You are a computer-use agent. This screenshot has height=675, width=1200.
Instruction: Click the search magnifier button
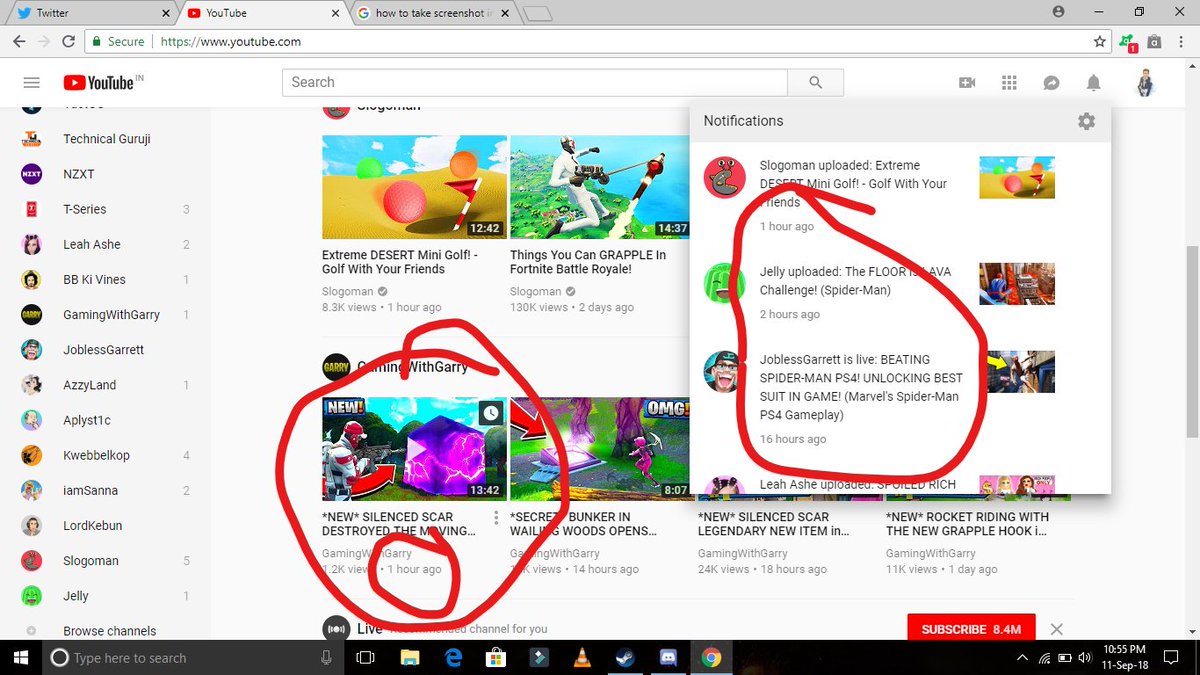[x=815, y=83]
